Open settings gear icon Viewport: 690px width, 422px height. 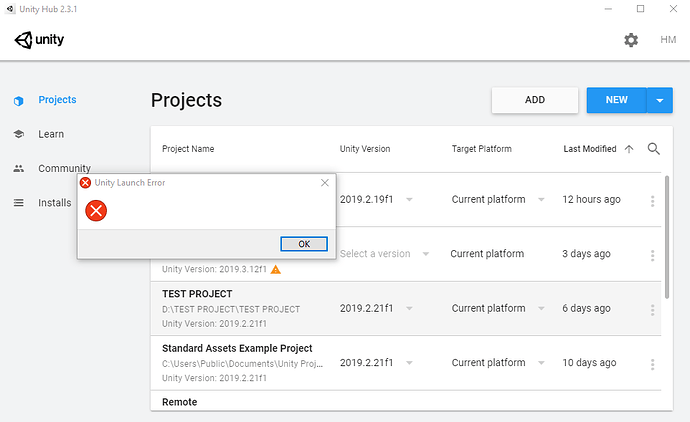tap(631, 40)
